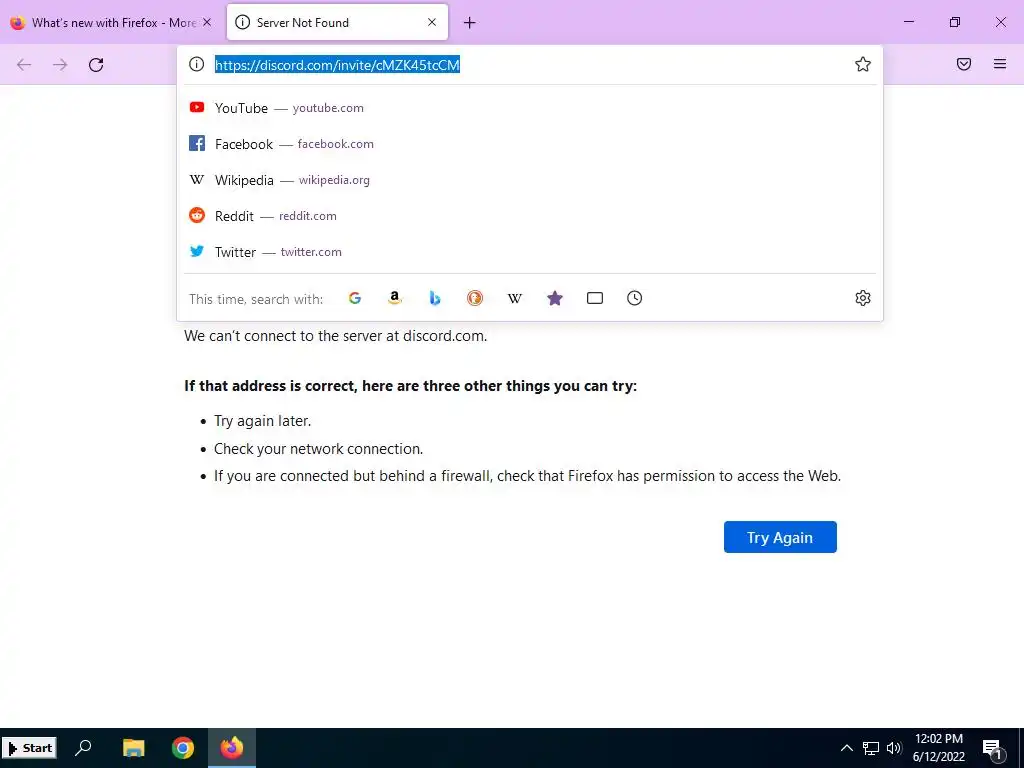Close the What's new with Firefox tab

(x=207, y=22)
